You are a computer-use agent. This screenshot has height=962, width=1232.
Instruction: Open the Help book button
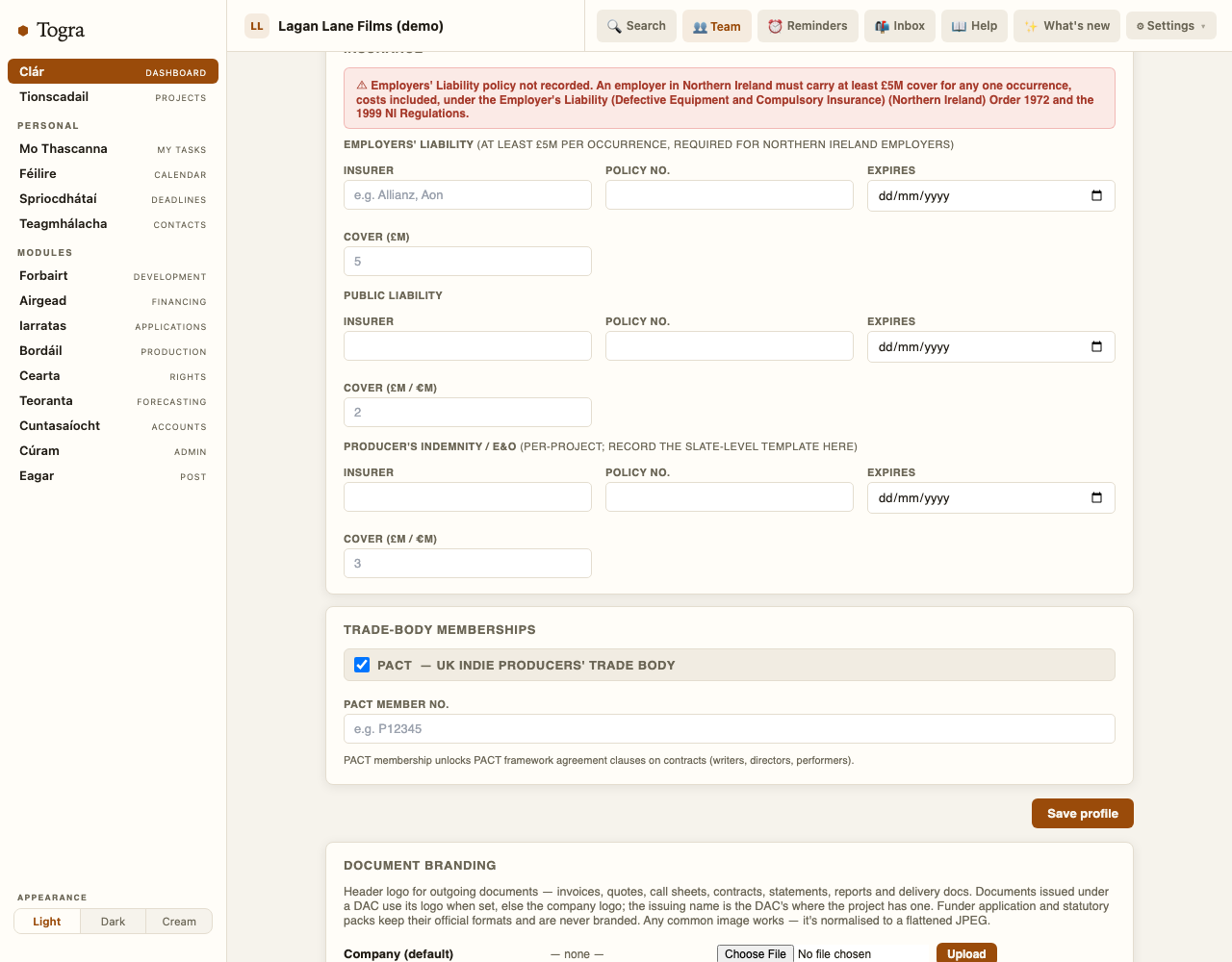975,26
